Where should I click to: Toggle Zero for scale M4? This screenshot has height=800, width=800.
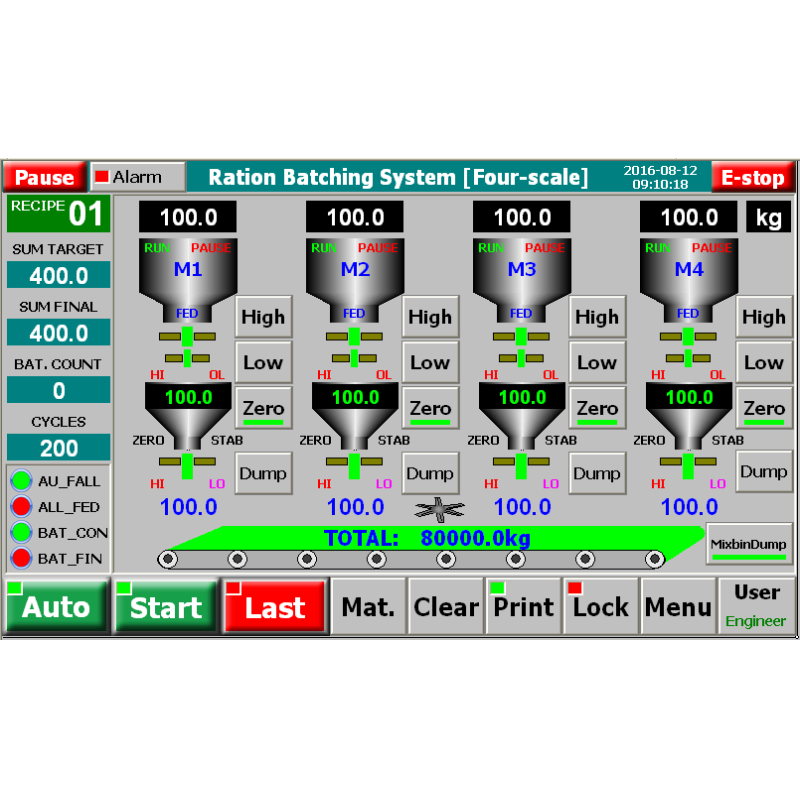click(x=764, y=408)
